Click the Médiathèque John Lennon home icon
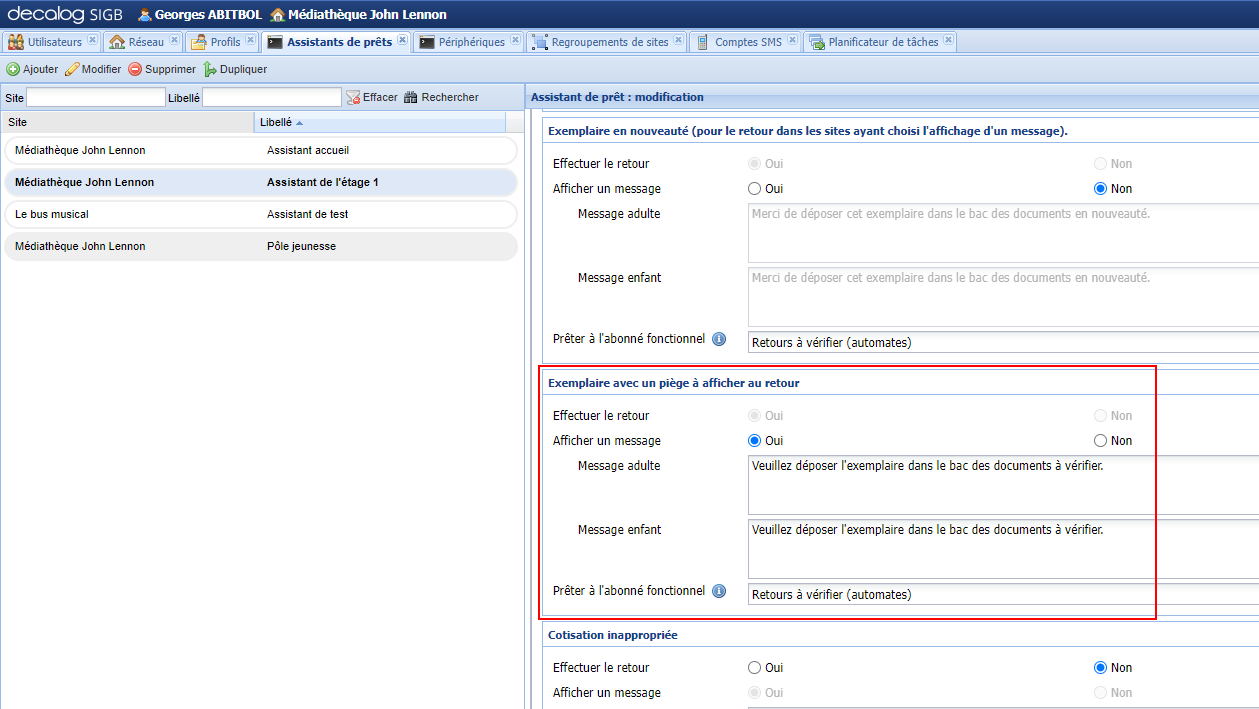 [277, 15]
